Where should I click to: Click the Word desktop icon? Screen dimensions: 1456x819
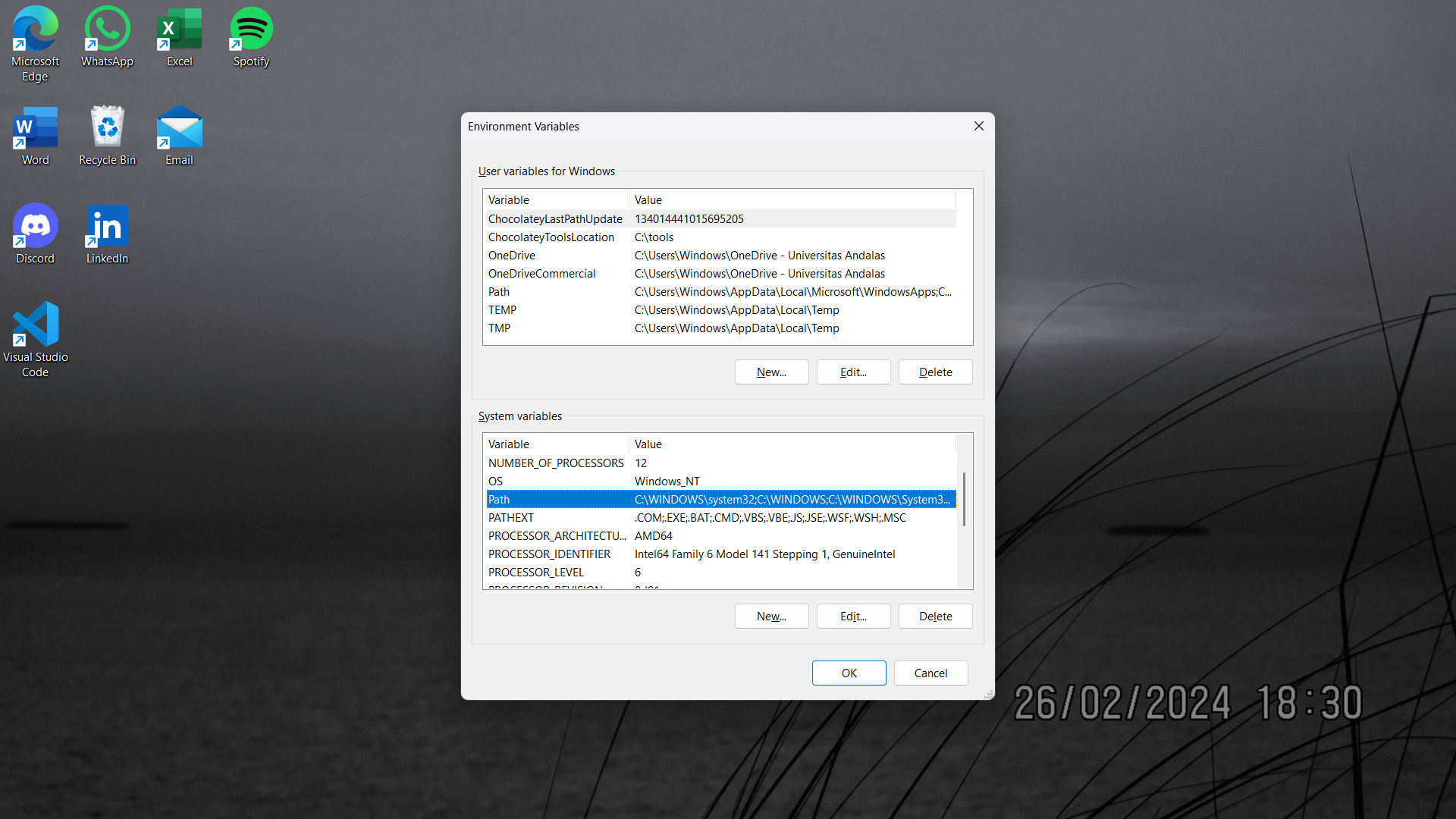tap(35, 129)
